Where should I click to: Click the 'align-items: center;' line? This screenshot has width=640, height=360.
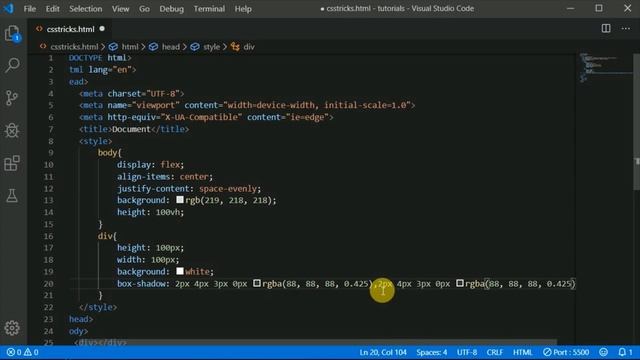click(x=165, y=177)
